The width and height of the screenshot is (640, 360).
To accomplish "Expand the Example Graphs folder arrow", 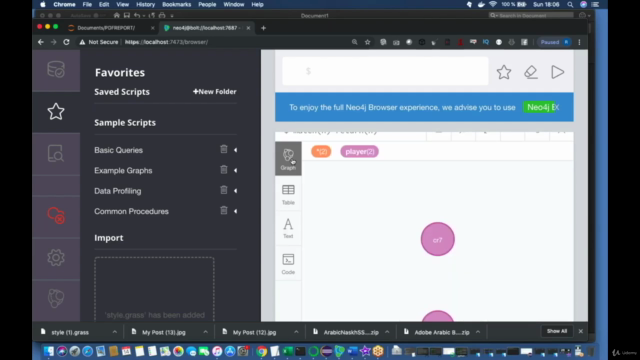I will (x=236, y=171).
